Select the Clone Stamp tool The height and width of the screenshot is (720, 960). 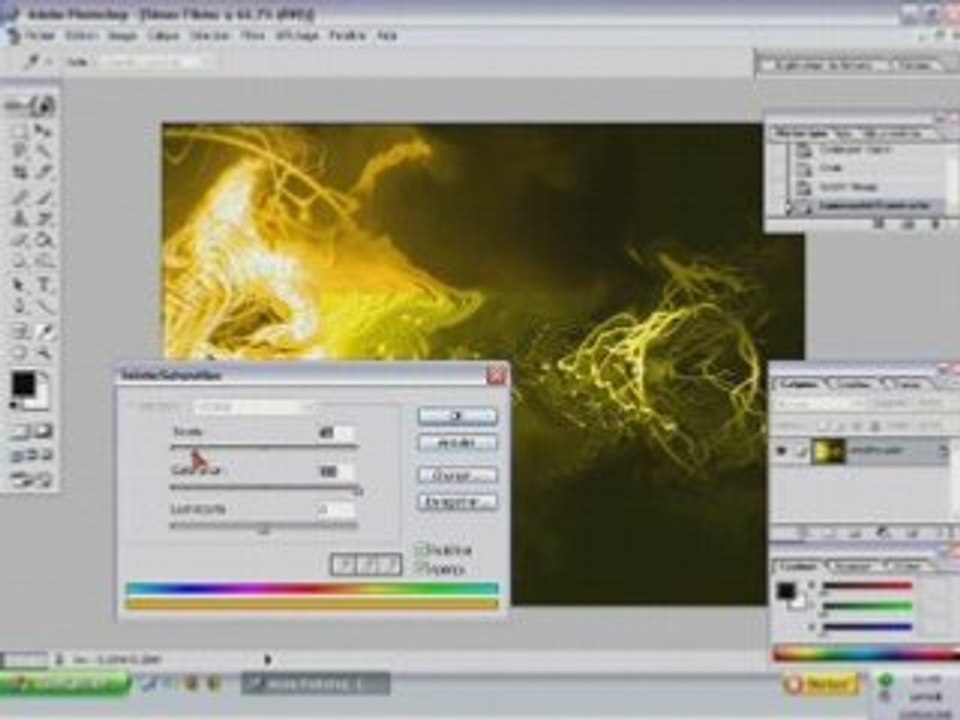point(19,219)
